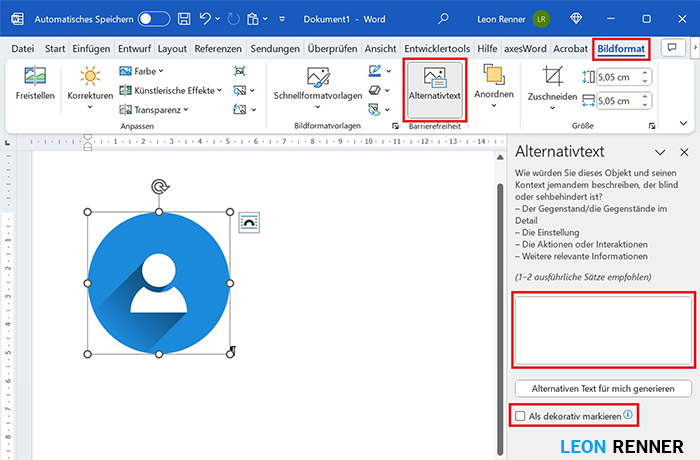Click into the alt text description field

(602, 330)
